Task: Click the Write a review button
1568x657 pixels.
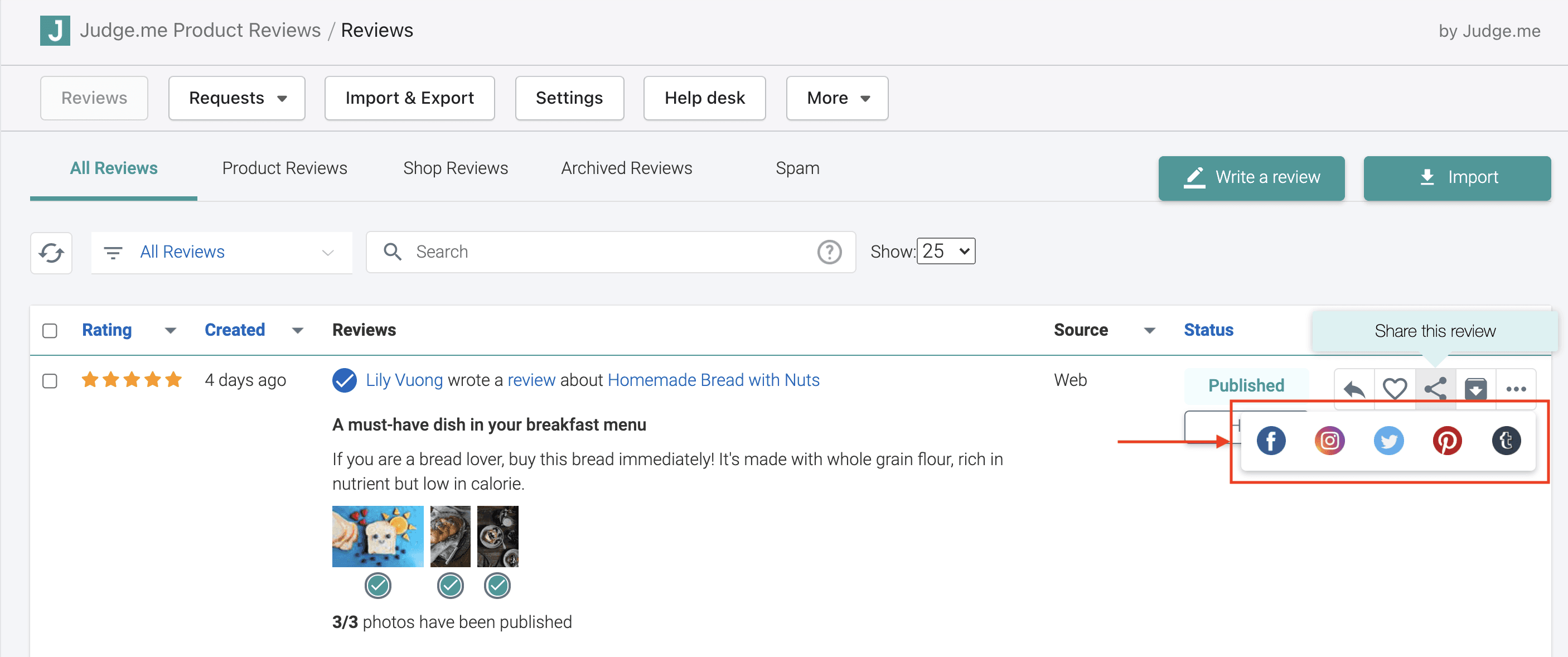Action: [x=1251, y=178]
